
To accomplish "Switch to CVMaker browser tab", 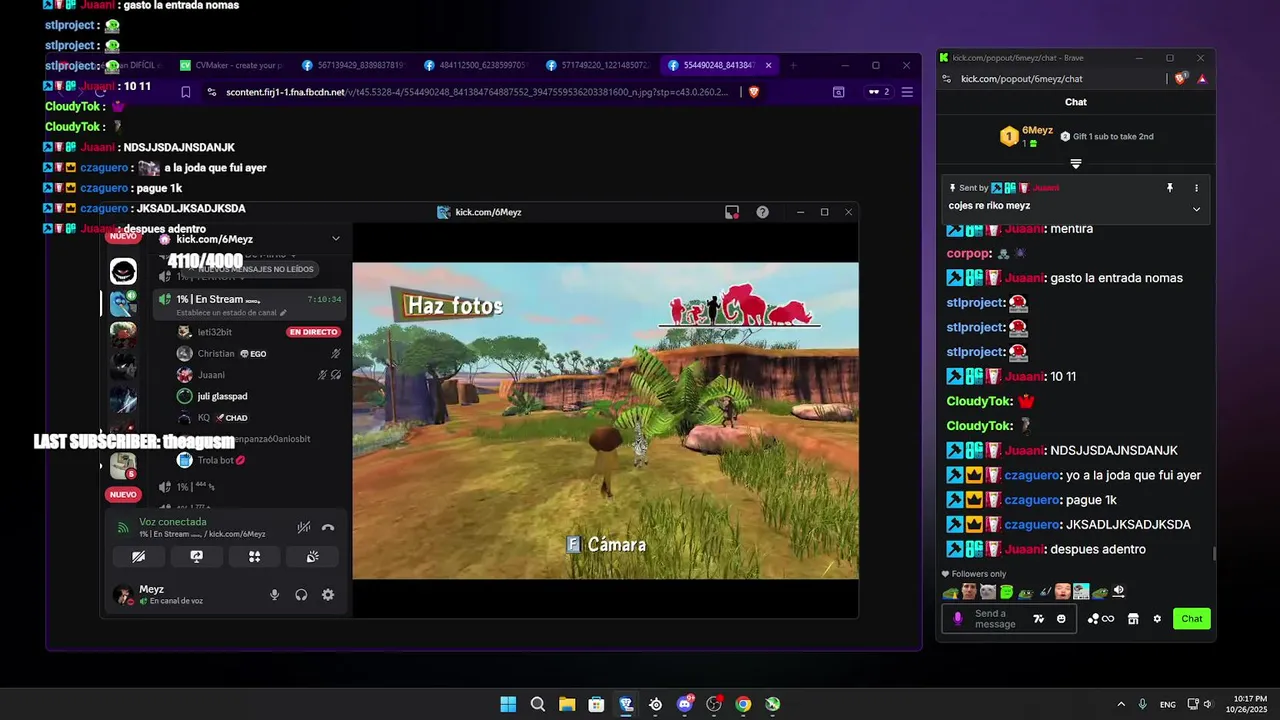I will tap(232, 65).
